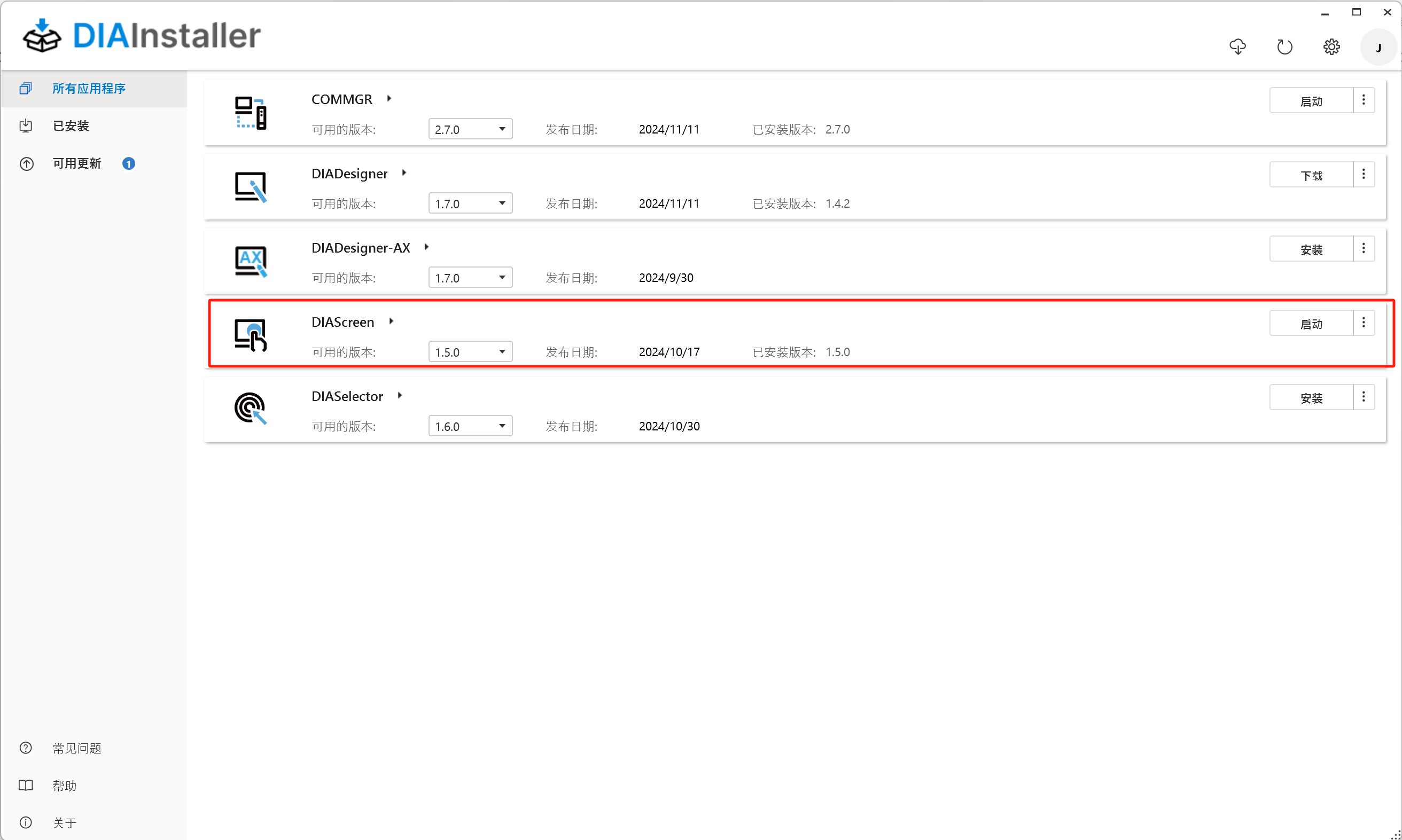This screenshot has width=1402, height=840.
Task: Click 下载 button for DIADesigner
Action: 1311,176
